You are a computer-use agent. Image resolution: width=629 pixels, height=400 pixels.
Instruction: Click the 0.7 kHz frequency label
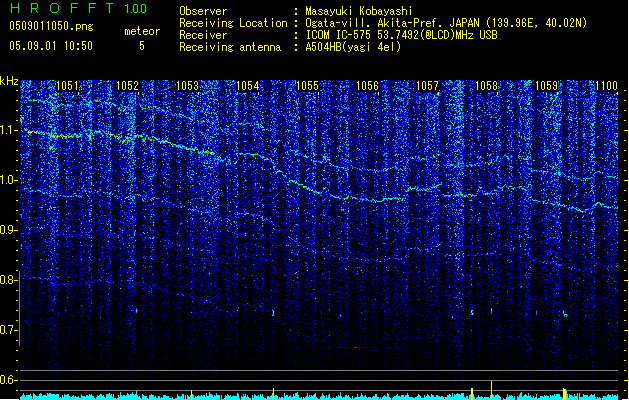tap(9, 330)
